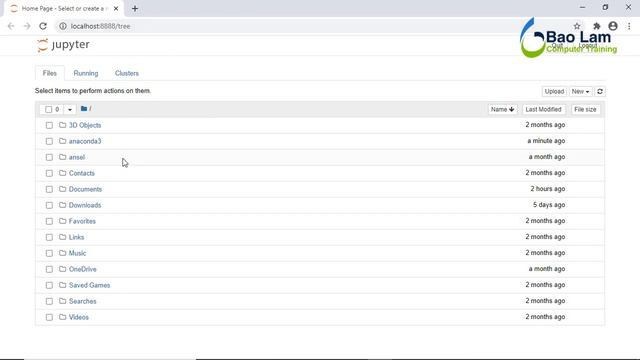Check the Downloads folder checkbox
This screenshot has height=360, width=640.
(49, 205)
